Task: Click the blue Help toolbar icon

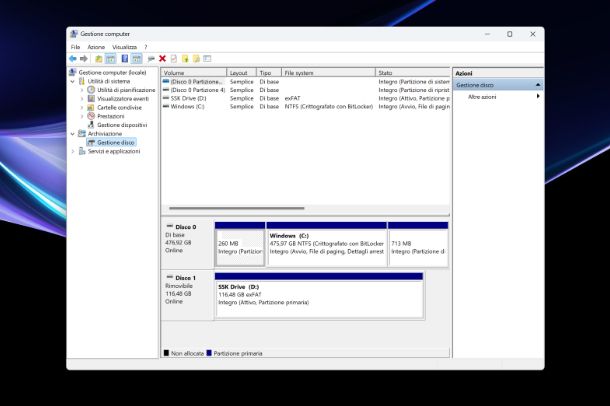Action: pos(124,59)
